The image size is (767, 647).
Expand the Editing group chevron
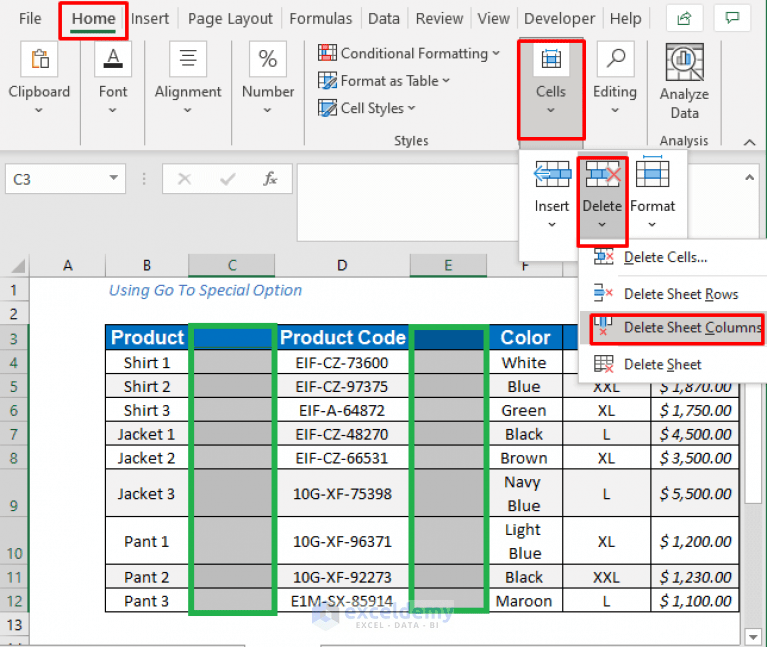tap(615, 111)
